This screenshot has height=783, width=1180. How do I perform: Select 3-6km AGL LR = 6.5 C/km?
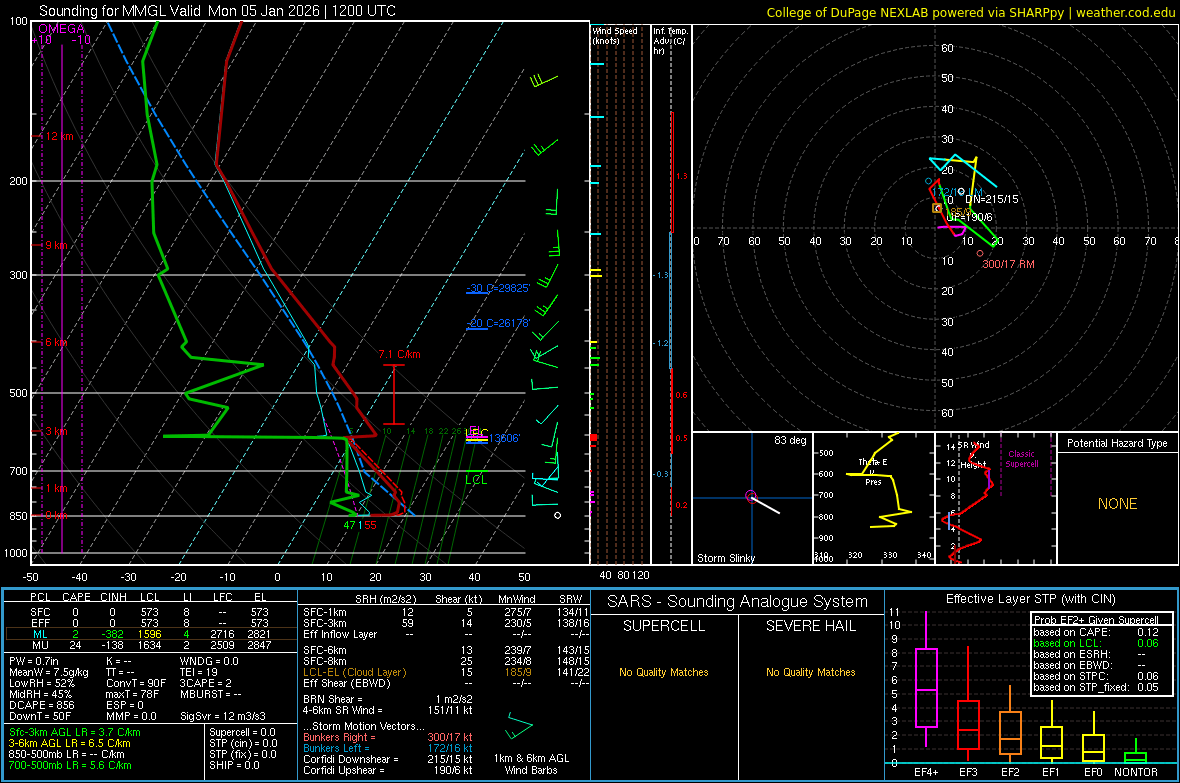(x=69, y=743)
